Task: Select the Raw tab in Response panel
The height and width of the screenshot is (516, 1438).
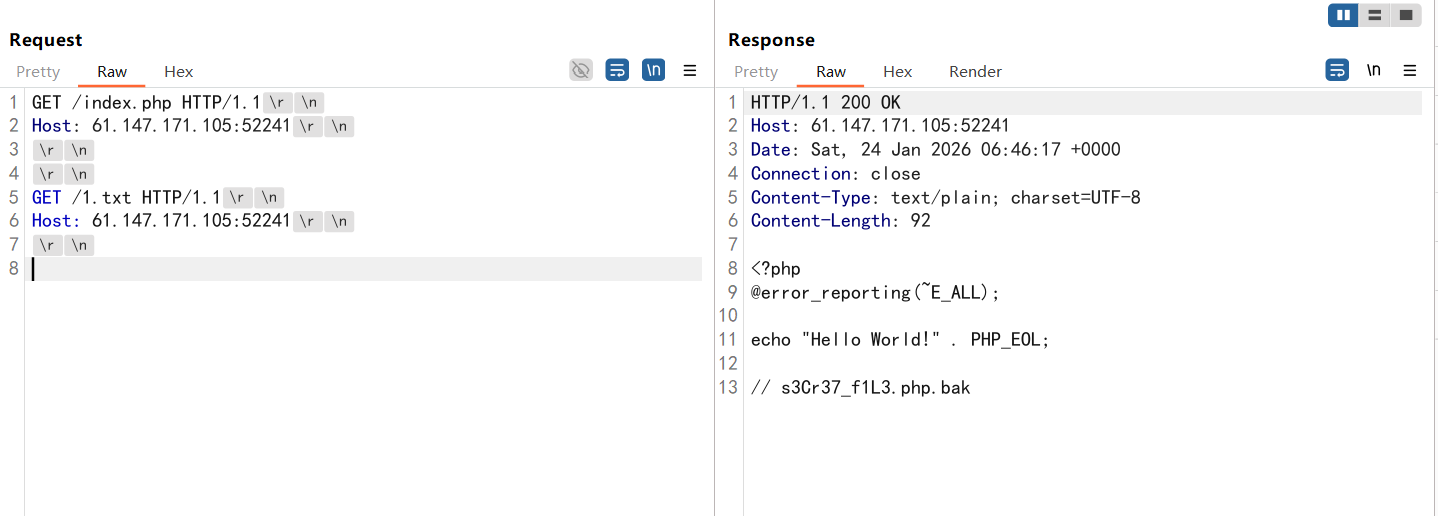Action: (x=831, y=72)
